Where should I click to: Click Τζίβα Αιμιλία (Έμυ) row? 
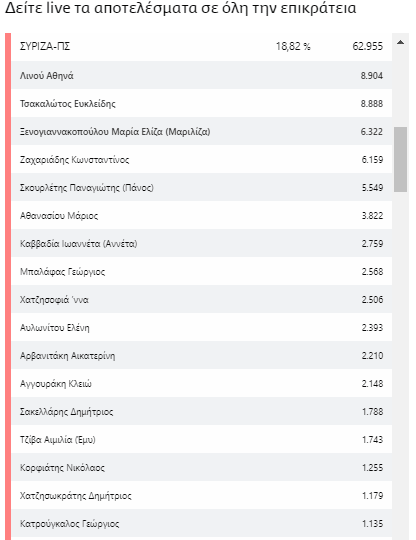(x=202, y=439)
